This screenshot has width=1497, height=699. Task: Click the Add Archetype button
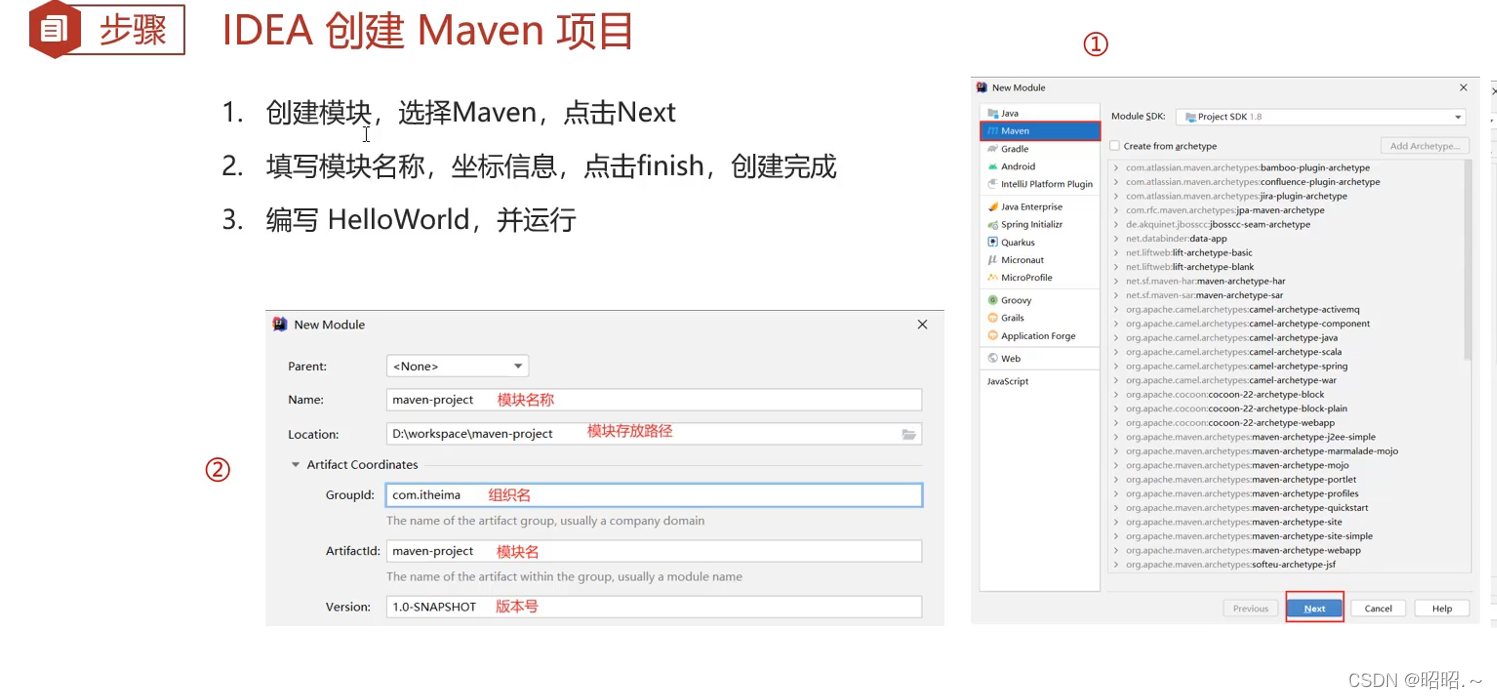coord(1424,146)
